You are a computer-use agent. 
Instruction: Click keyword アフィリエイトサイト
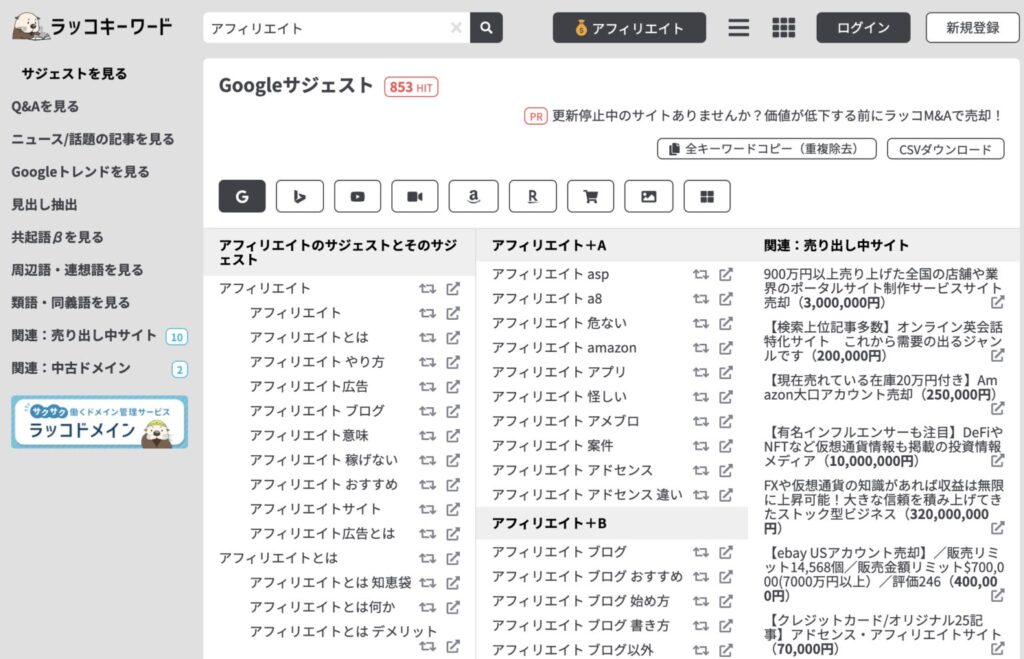[x=315, y=509]
